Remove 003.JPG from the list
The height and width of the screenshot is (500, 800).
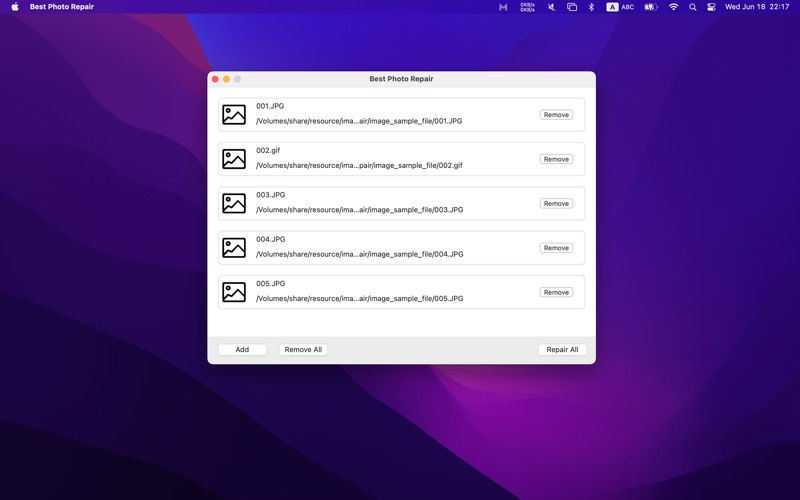click(x=556, y=204)
